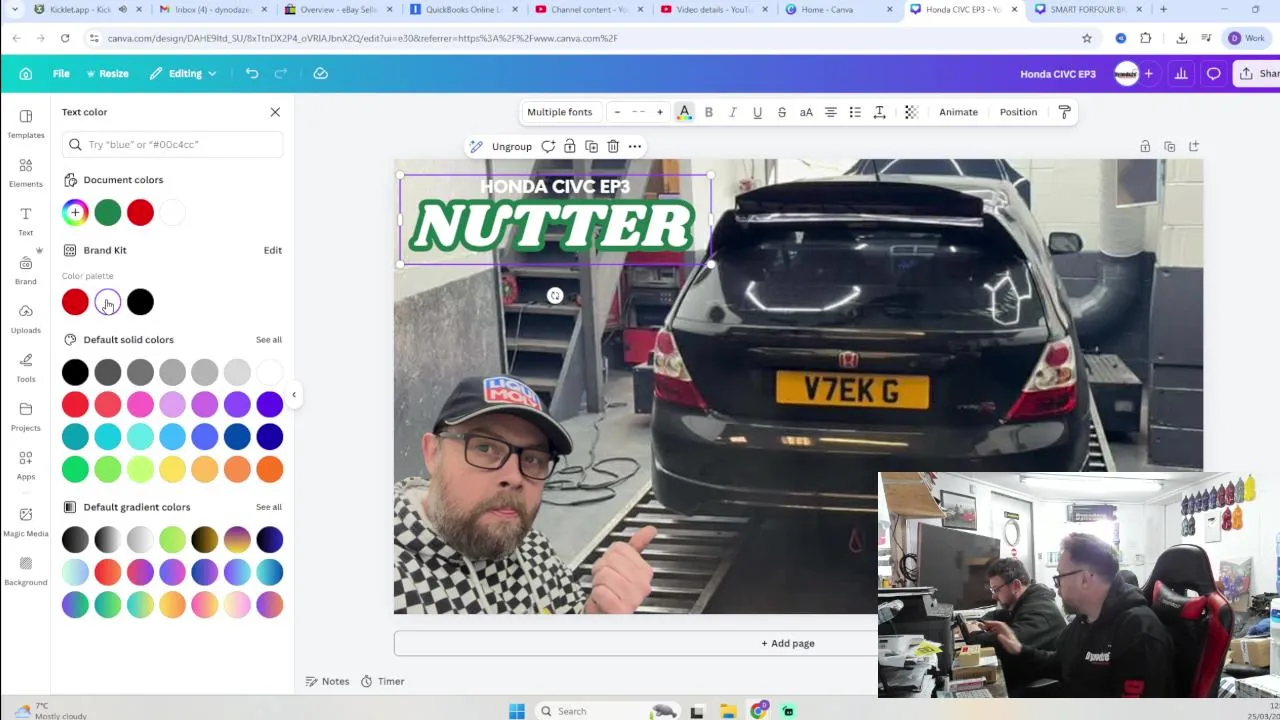This screenshot has width=1280, height=720.
Task: Select black Brand Kit palette swatch
Action: tap(140, 302)
